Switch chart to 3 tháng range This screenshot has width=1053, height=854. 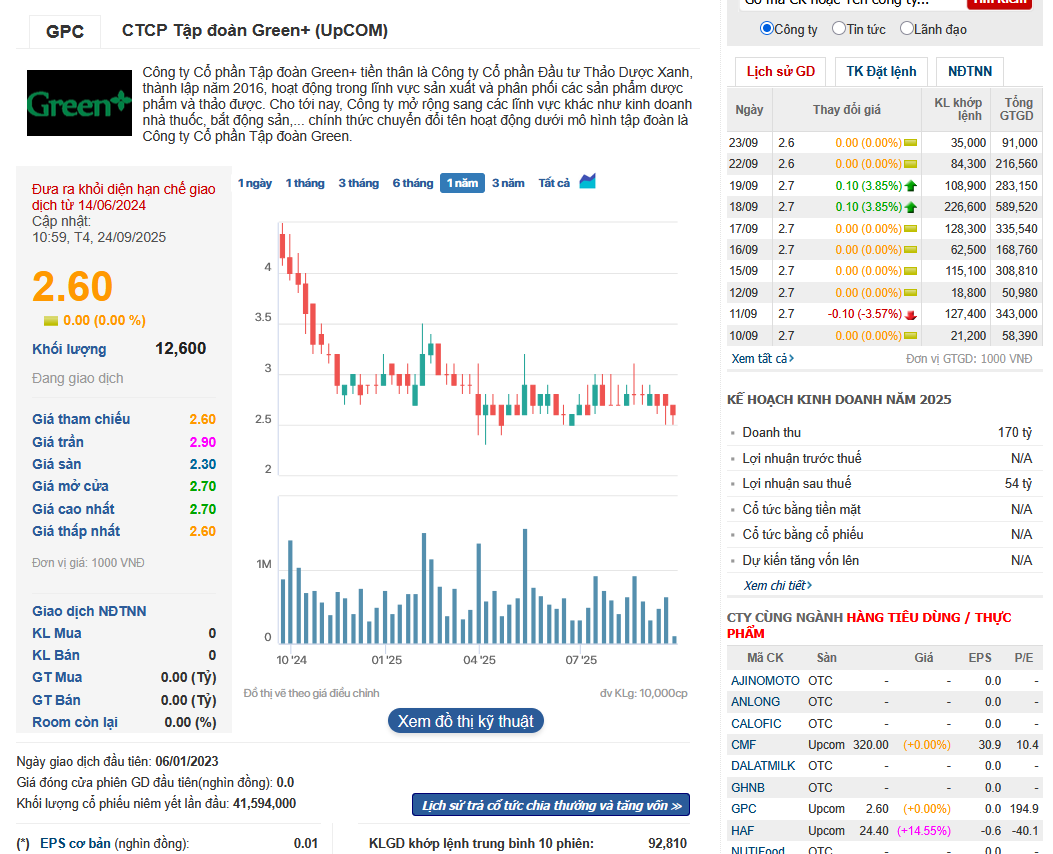pos(359,183)
